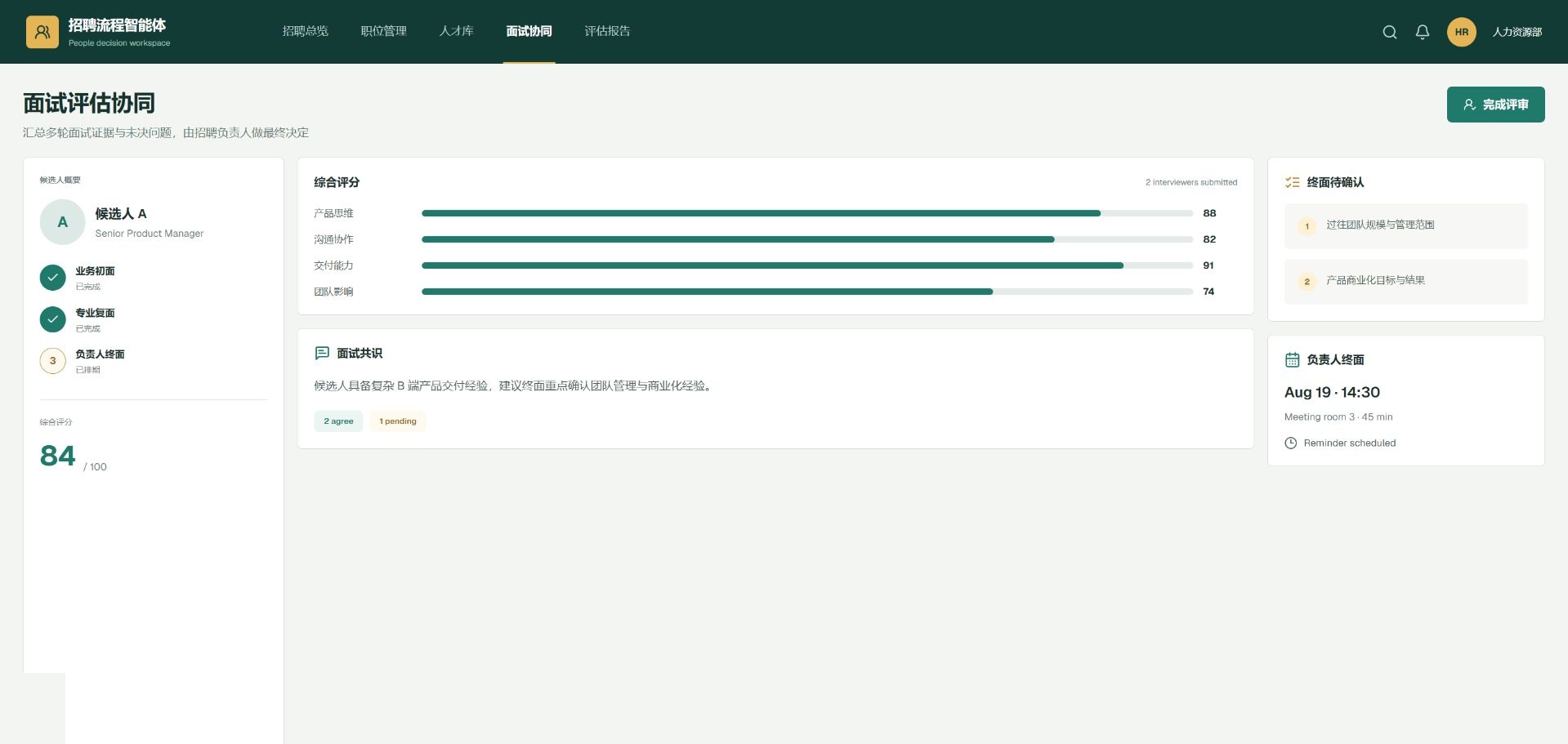Open notifications bell icon
The width and height of the screenshot is (1568, 744).
click(x=1423, y=32)
